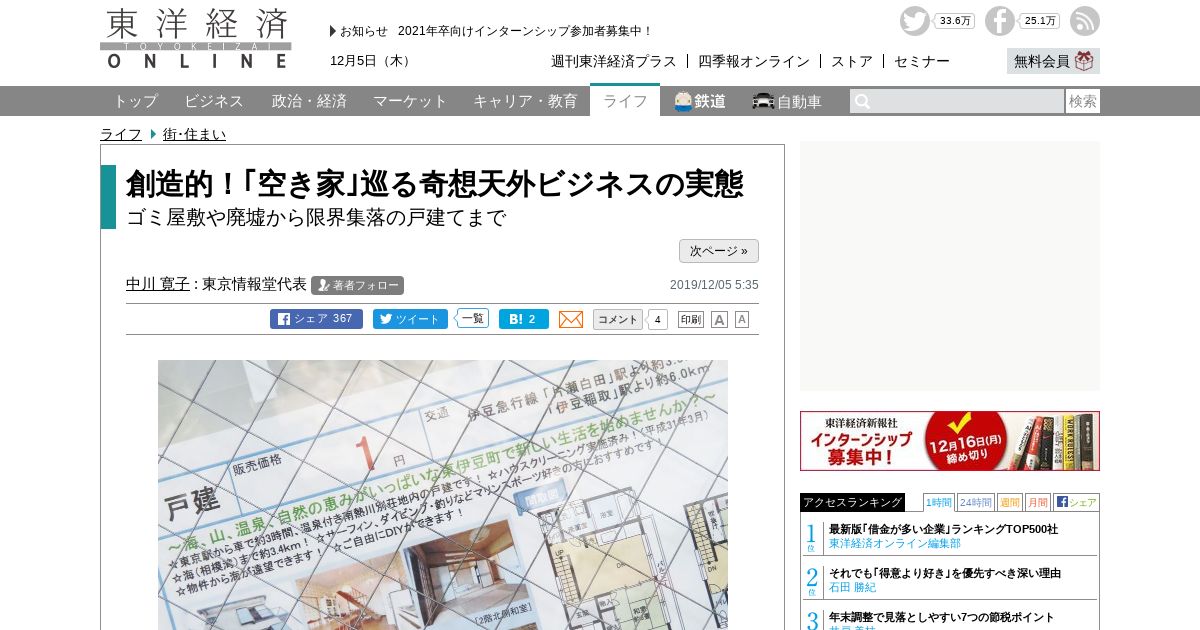Click the article photo of house flyer

pyautogui.click(x=443, y=495)
